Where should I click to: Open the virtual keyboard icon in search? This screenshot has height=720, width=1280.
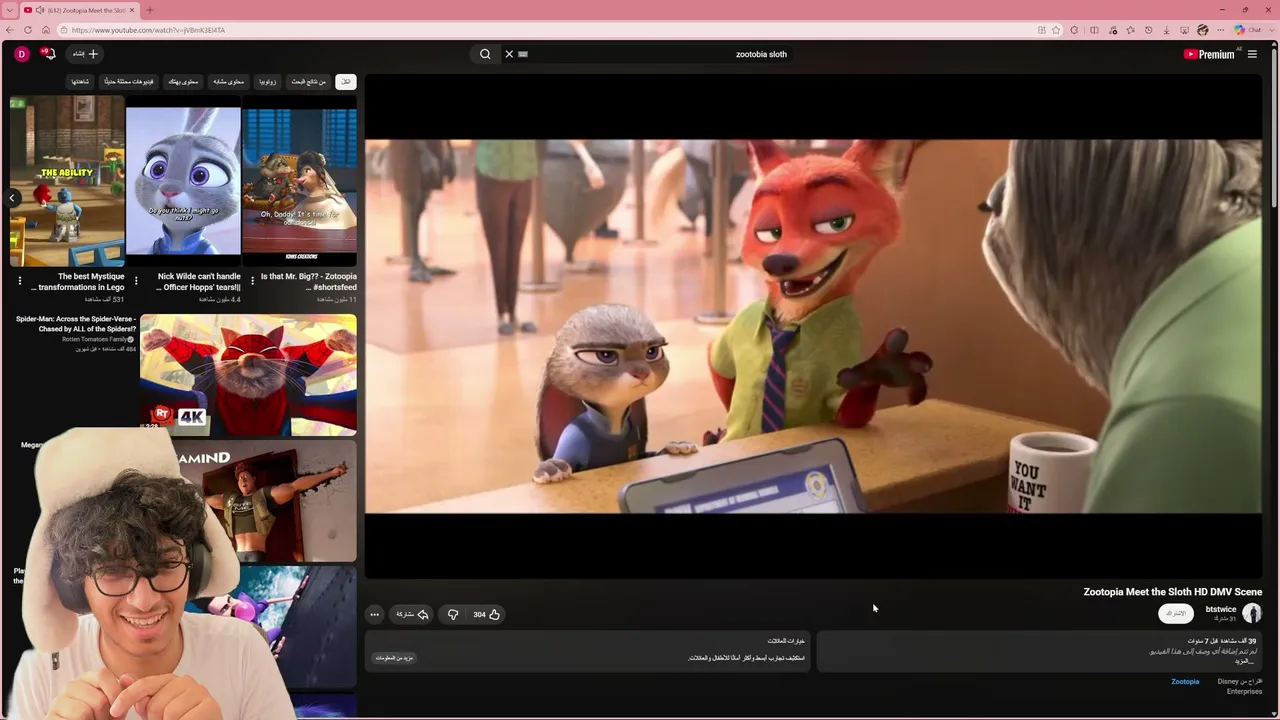coord(523,54)
